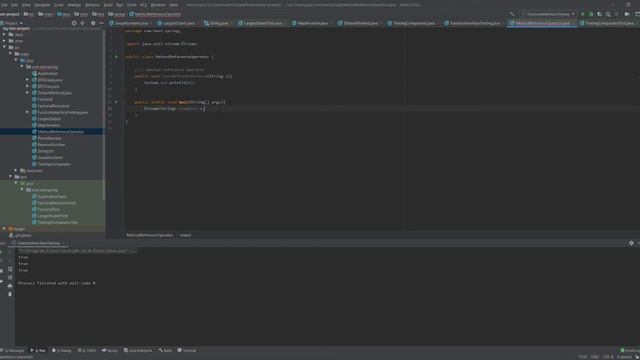Open the Java Enterprise tool window button

138,350
